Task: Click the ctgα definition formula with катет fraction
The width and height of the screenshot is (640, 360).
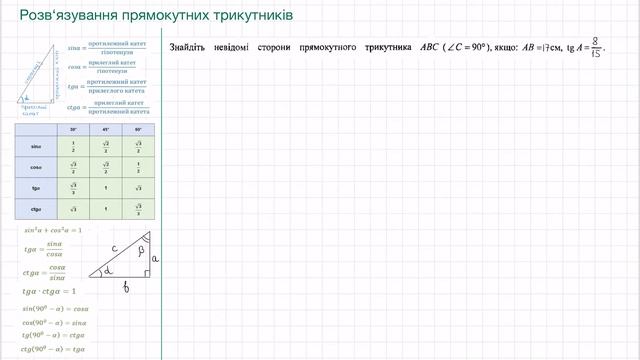Action: click(109, 107)
